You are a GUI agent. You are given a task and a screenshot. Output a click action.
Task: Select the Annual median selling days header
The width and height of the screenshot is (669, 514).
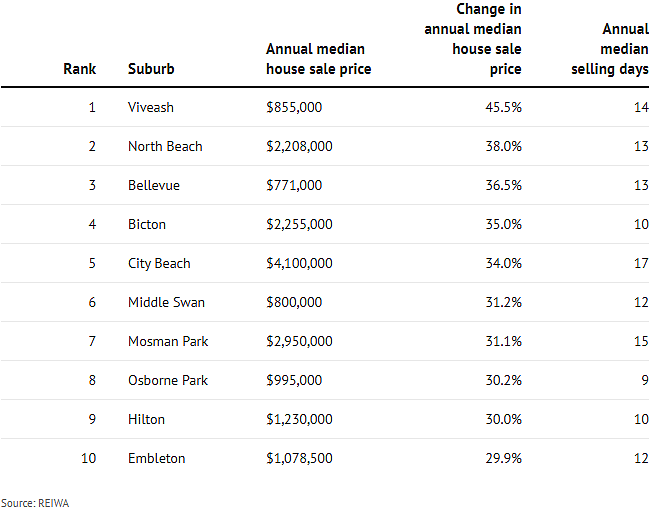[610, 49]
